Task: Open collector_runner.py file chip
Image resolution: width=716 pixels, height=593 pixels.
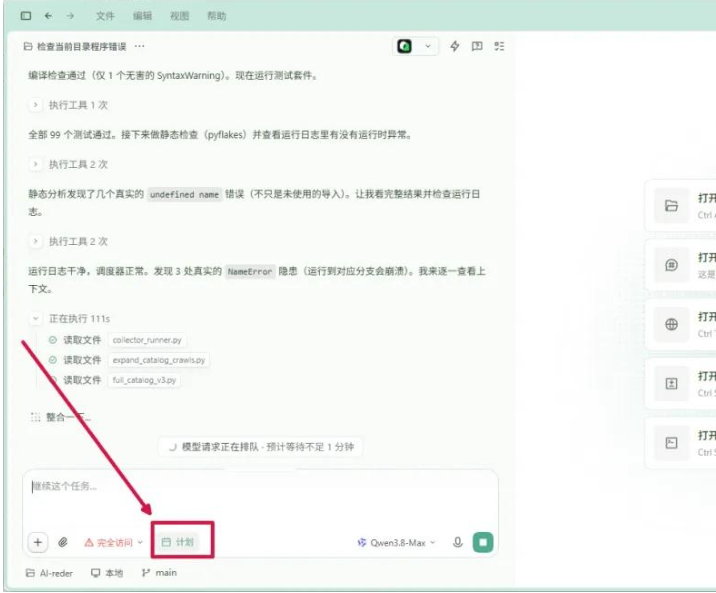Action: point(147,340)
